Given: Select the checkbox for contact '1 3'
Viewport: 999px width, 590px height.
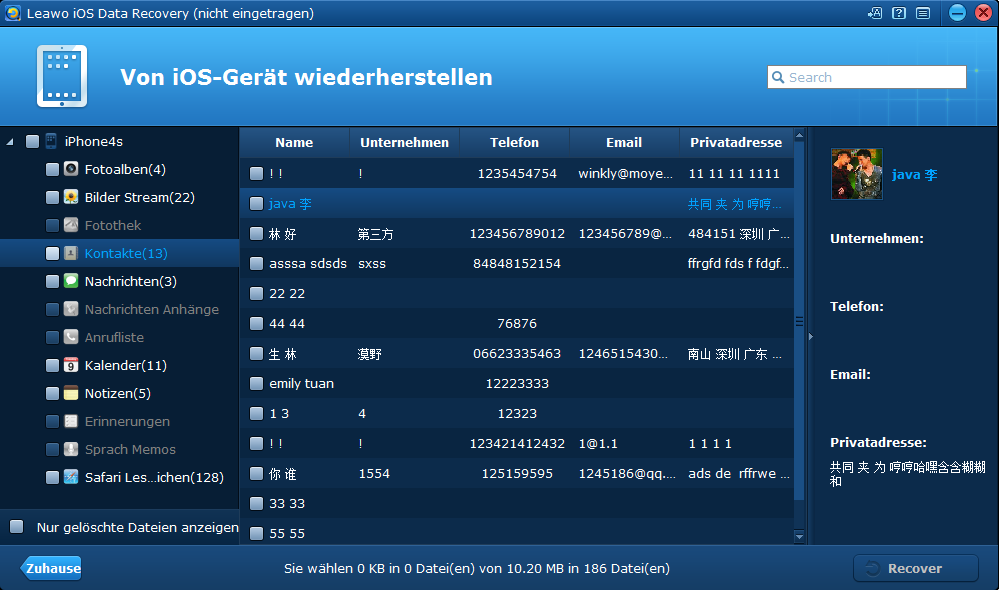Looking at the screenshot, I should click(x=256, y=414).
